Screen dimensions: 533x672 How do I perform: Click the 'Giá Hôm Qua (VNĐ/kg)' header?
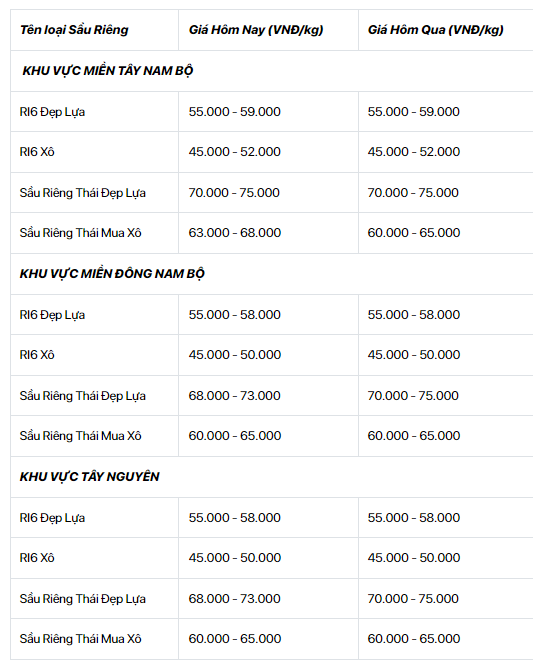436,30
